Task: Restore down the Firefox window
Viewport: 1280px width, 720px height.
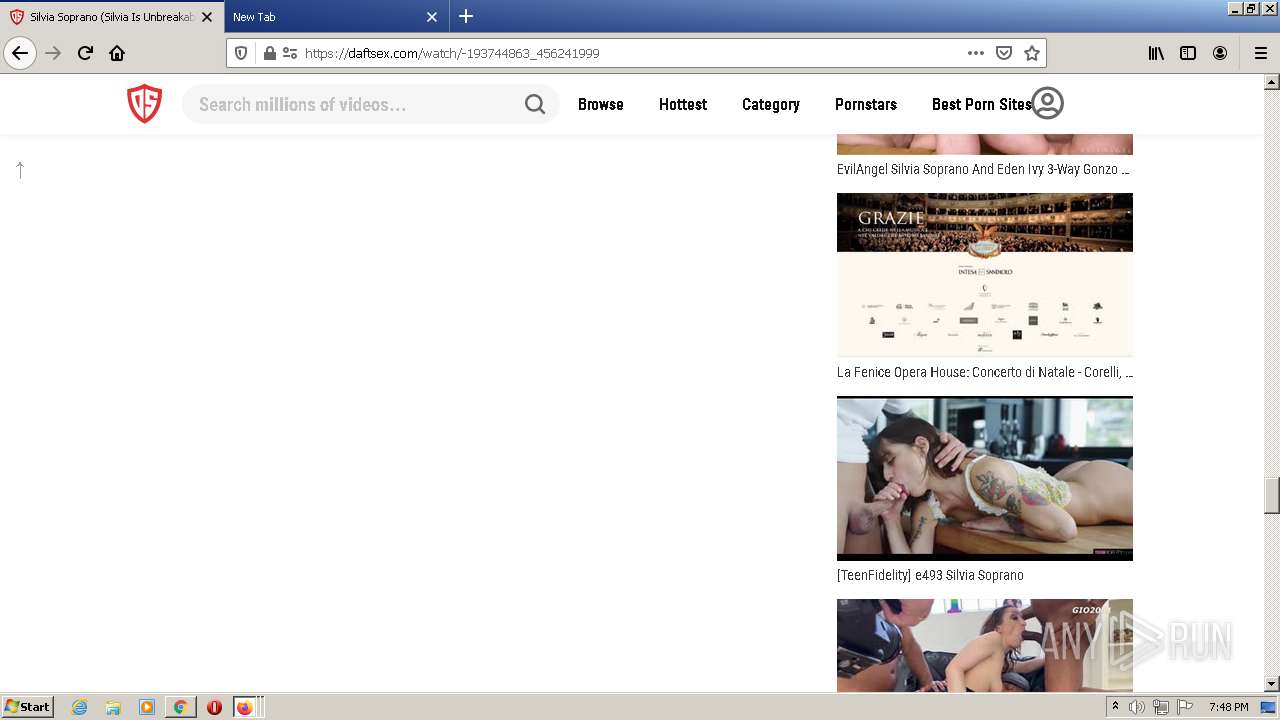Action: [1250, 8]
